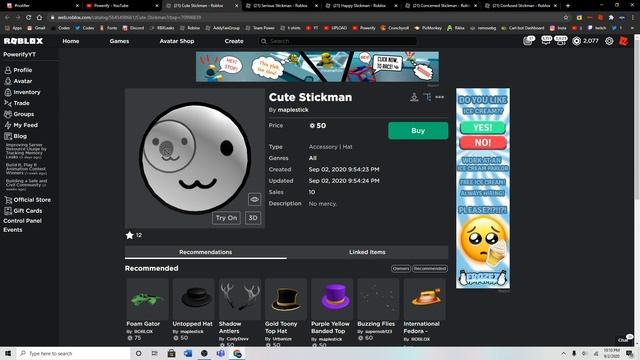Open the Foam Gator recommended item
This screenshot has width=640, height=360.
tap(147, 309)
